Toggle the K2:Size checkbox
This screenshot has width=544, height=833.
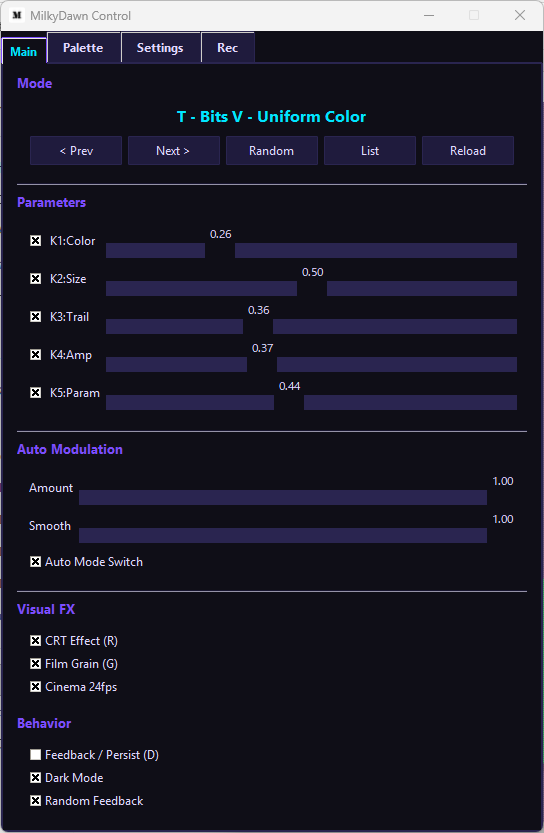(x=36, y=279)
